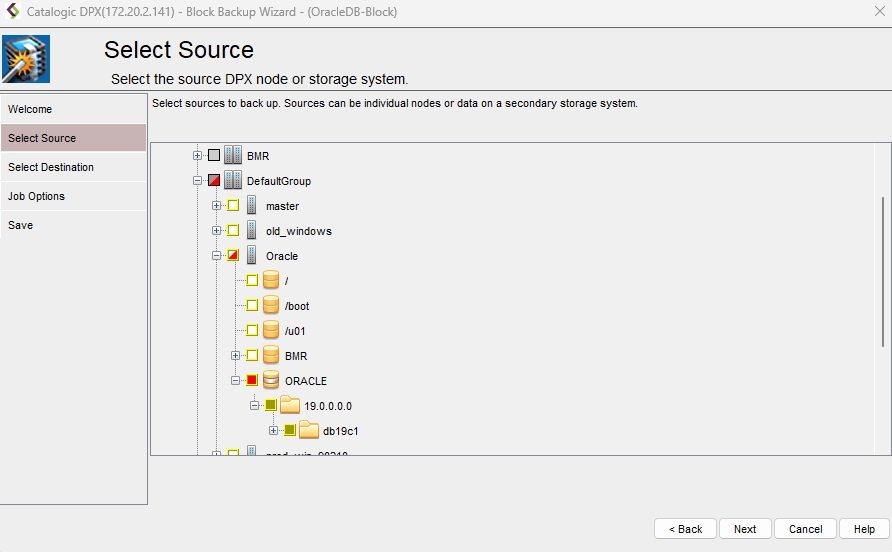Toggle the db19c1 selection checkbox

coord(290,431)
